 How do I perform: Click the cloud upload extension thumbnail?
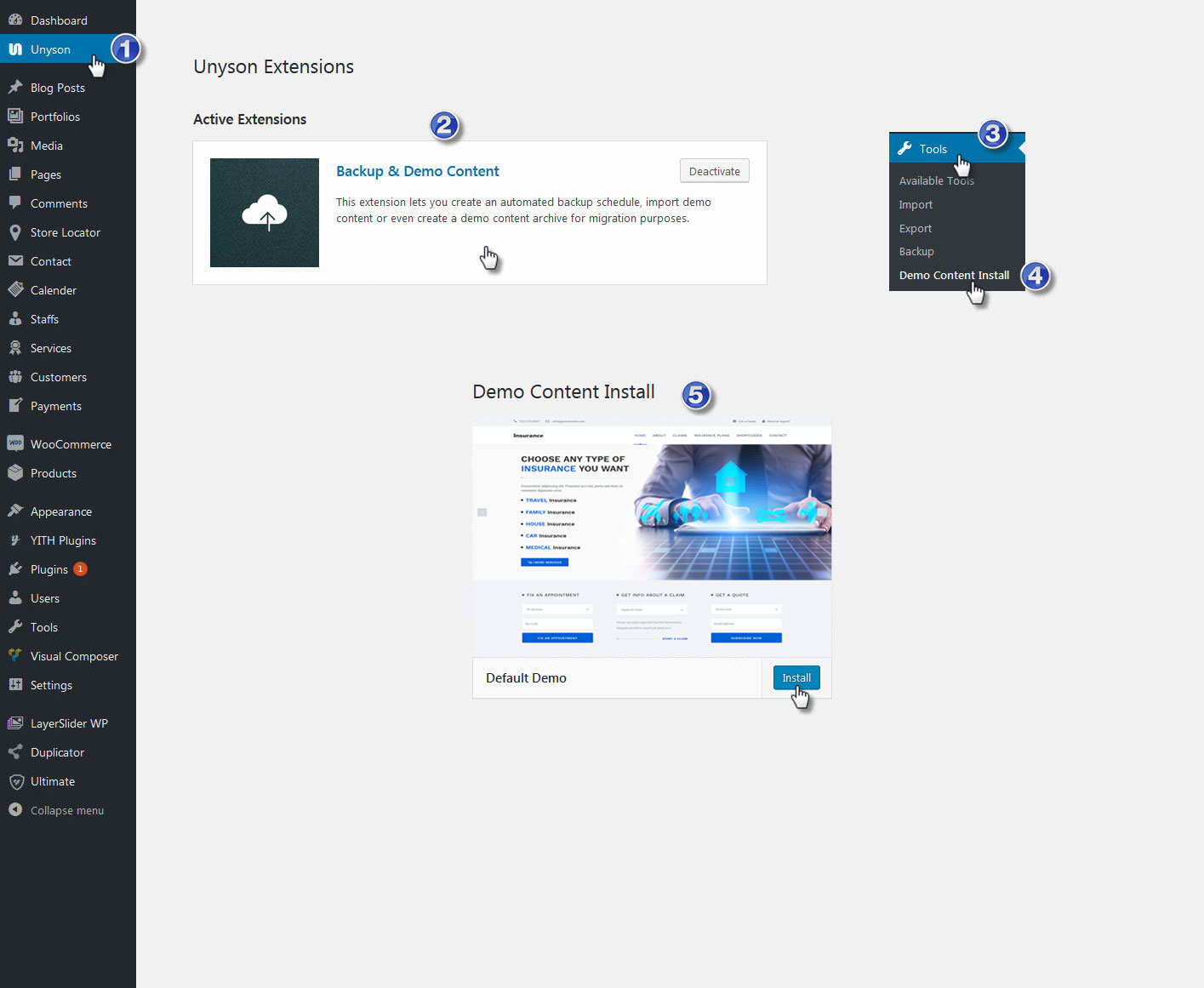pos(265,213)
